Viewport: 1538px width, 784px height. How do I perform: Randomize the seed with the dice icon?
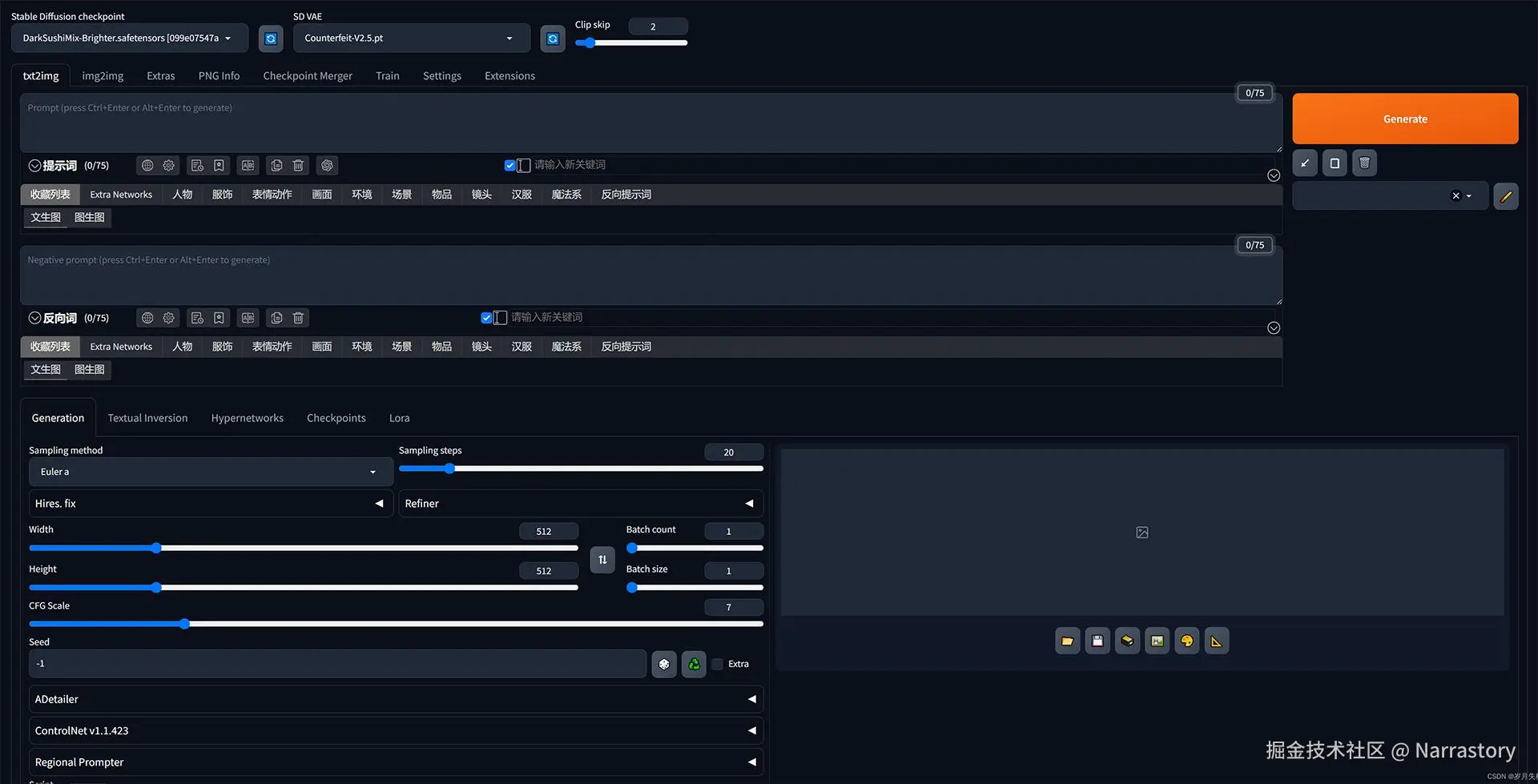tap(664, 664)
